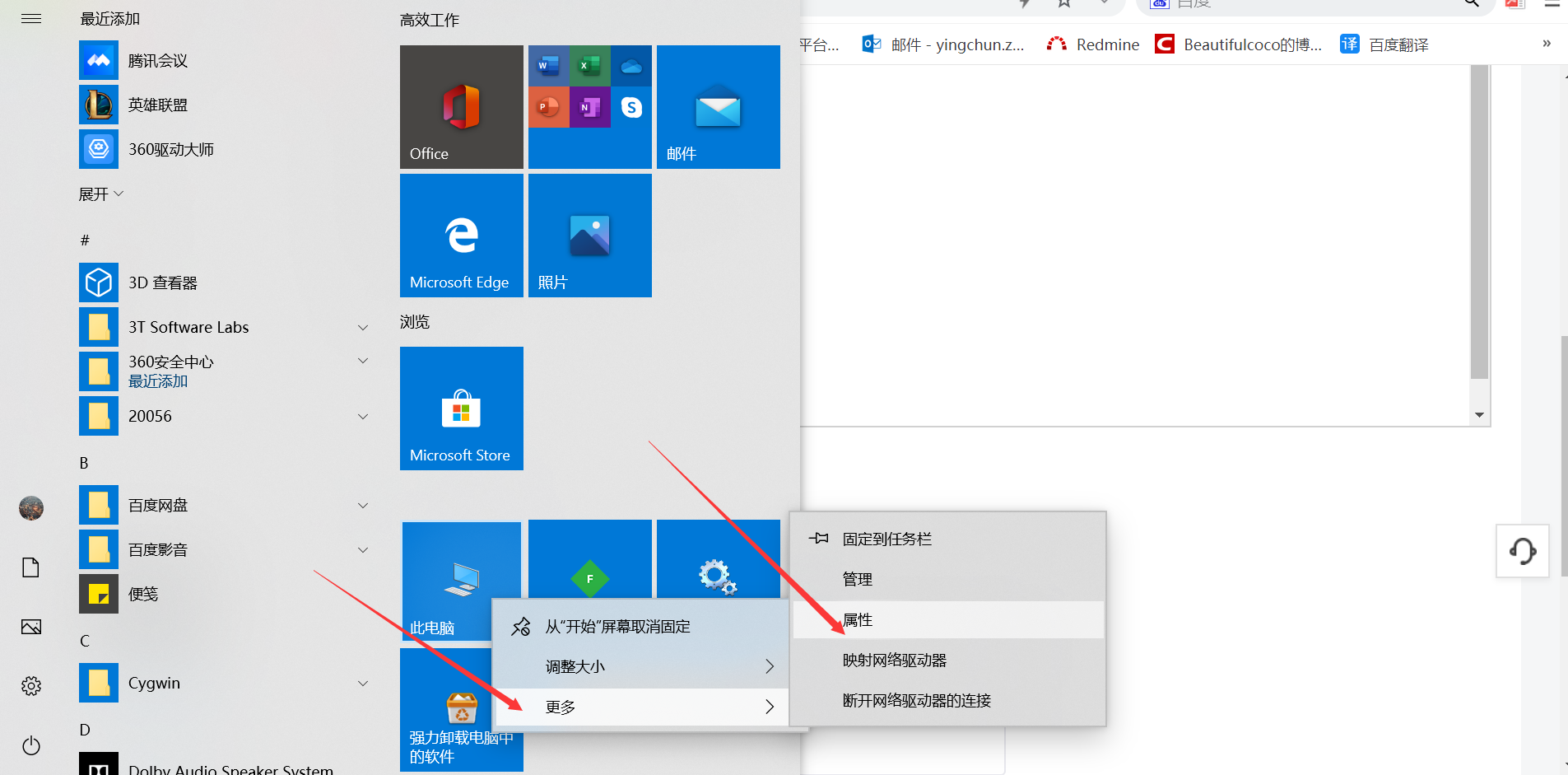Expand the 20056 folder chevron
The height and width of the screenshot is (775, 1568).
[x=363, y=416]
